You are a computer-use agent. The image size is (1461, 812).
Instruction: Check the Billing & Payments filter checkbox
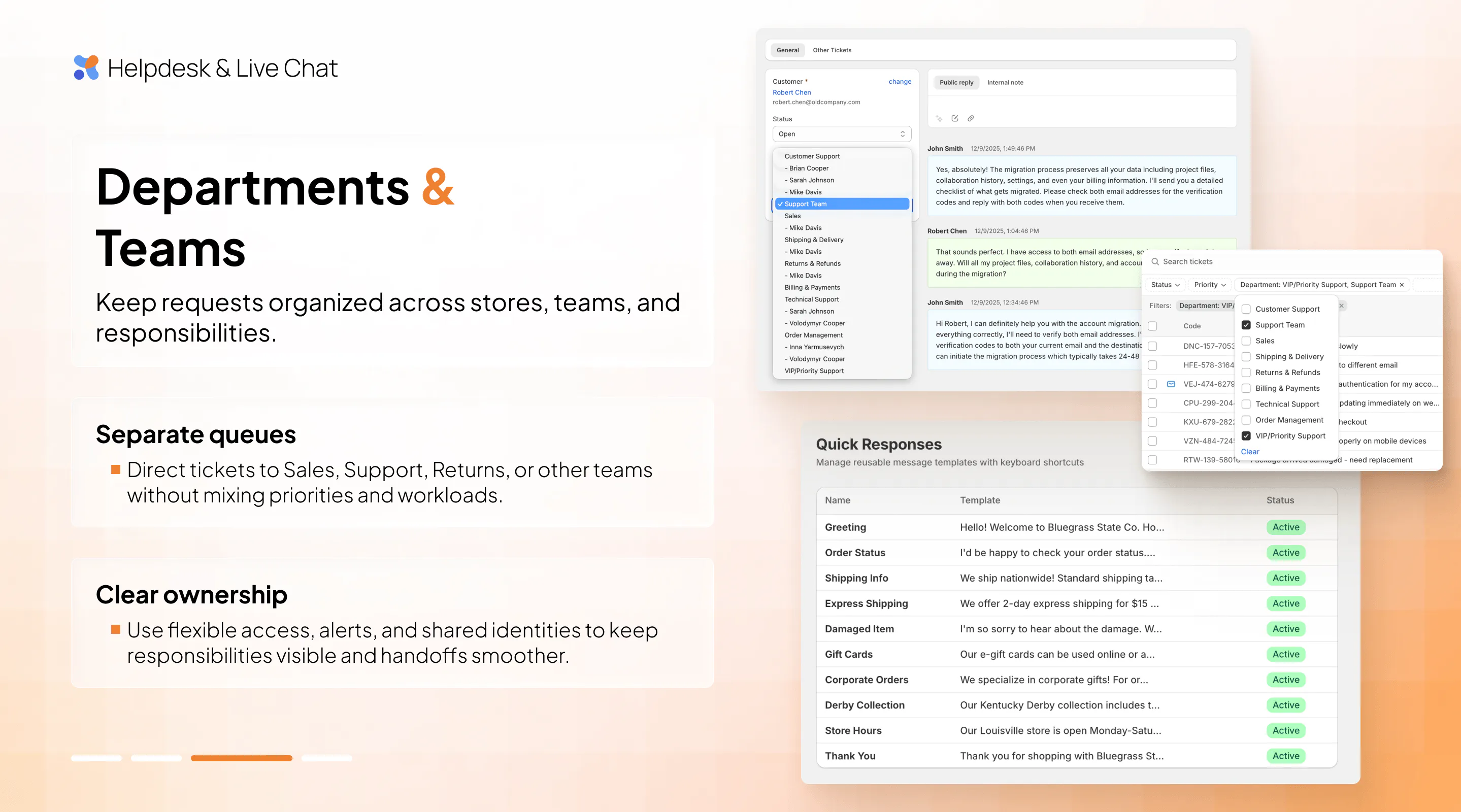1246,388
